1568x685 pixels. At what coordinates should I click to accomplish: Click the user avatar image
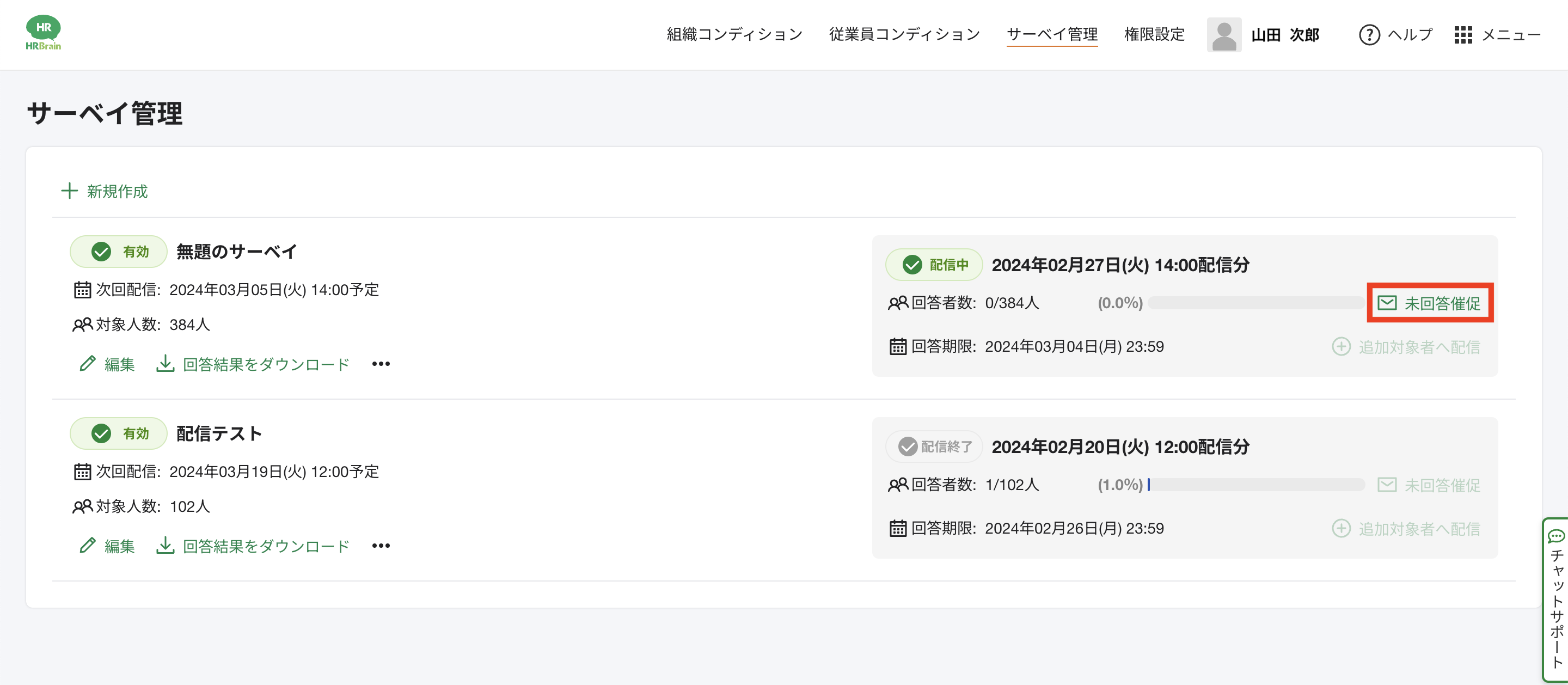click(1223, 35)
